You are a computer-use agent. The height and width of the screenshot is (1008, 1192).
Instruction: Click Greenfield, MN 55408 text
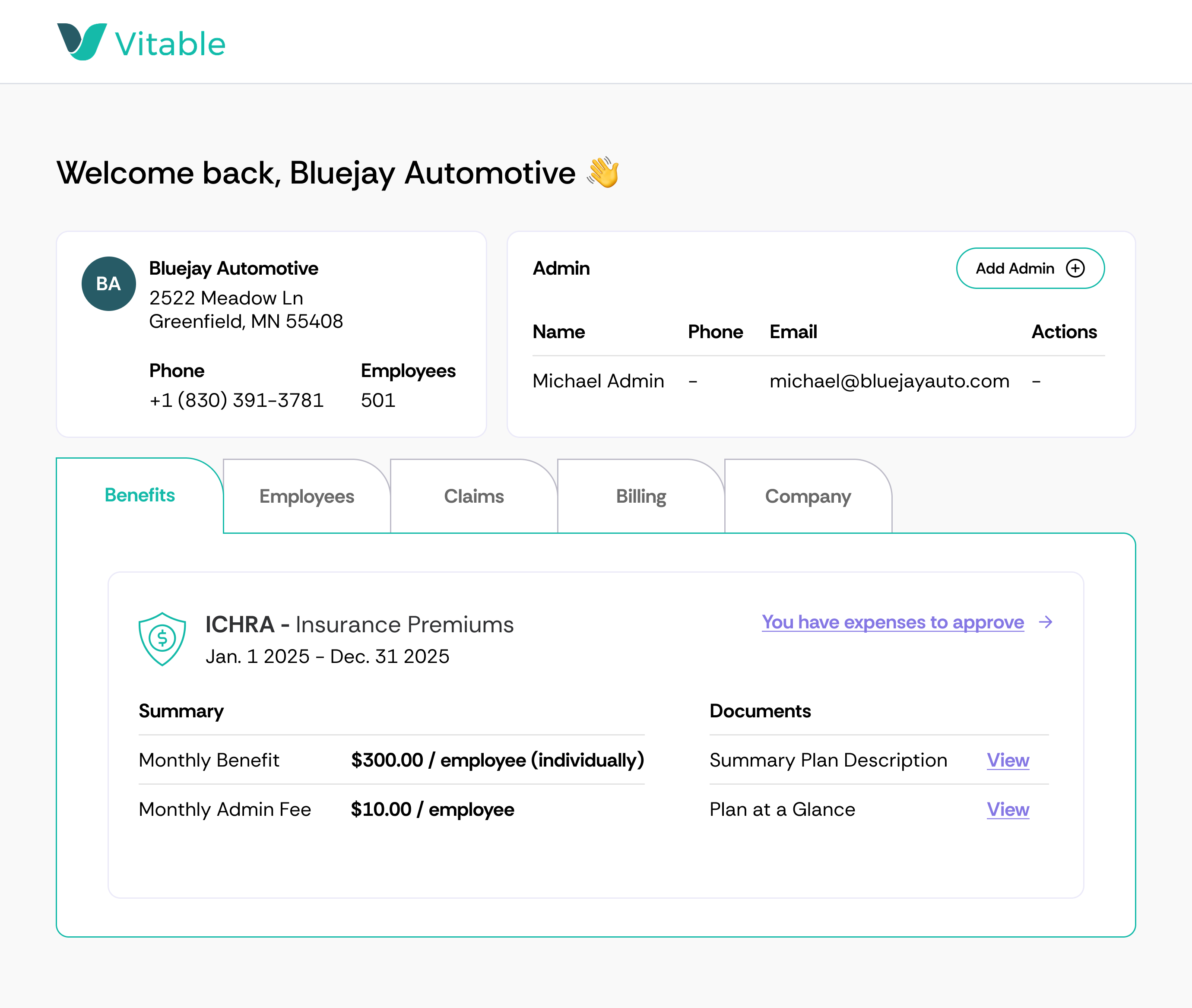pos(246,321)
